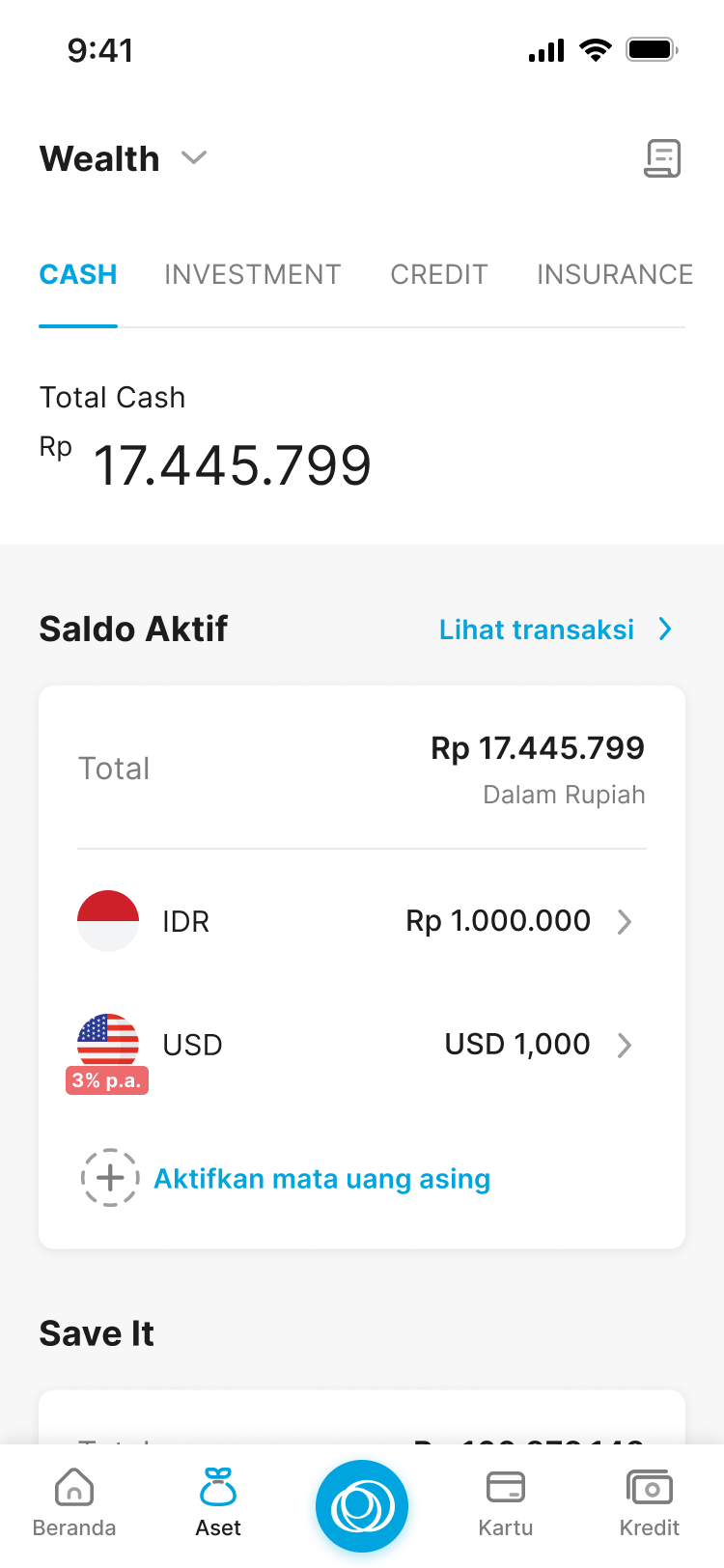Select the CASH tab
This screenshot has width=724, height=1568.
click(78, 275)
